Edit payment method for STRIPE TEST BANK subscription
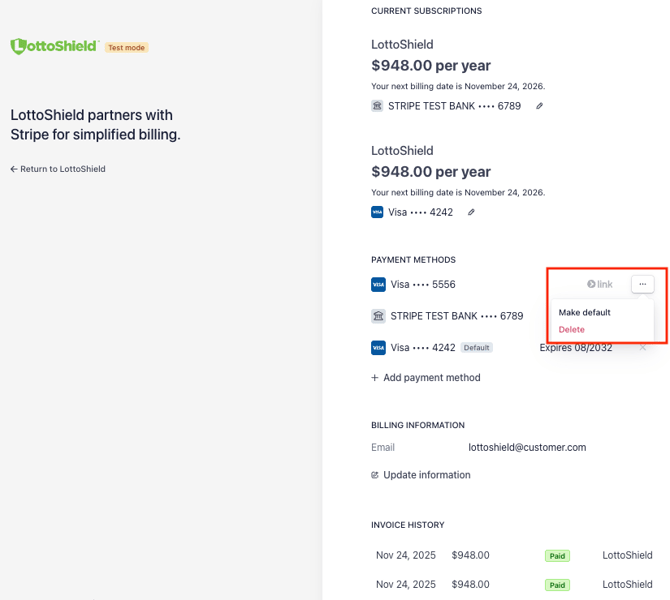The image size is (670, 600). pos(540,106)
